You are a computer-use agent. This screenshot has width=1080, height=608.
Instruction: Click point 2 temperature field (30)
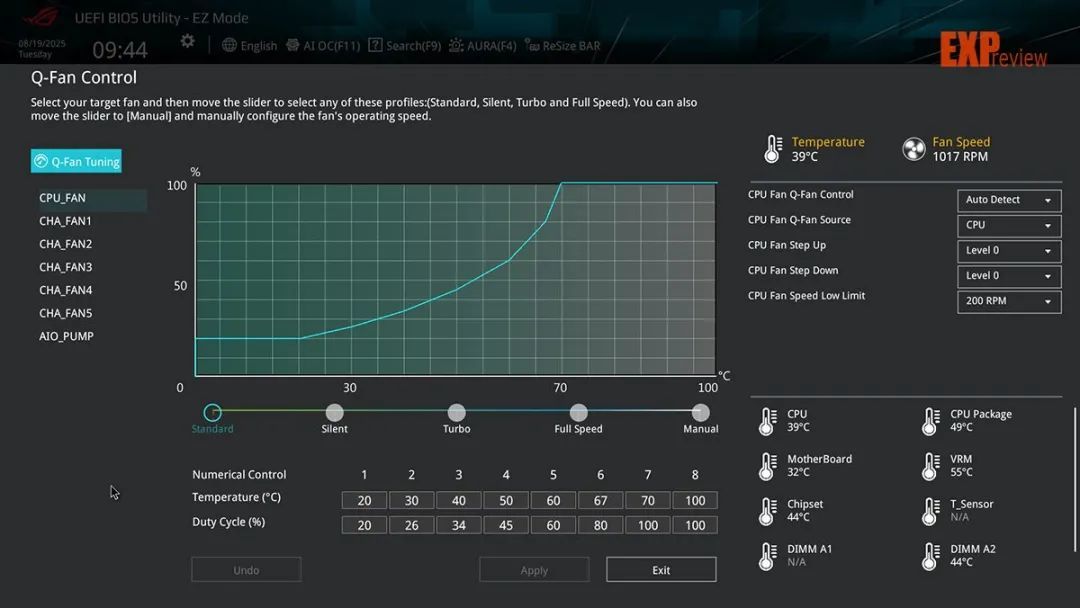tap(411, 501)
